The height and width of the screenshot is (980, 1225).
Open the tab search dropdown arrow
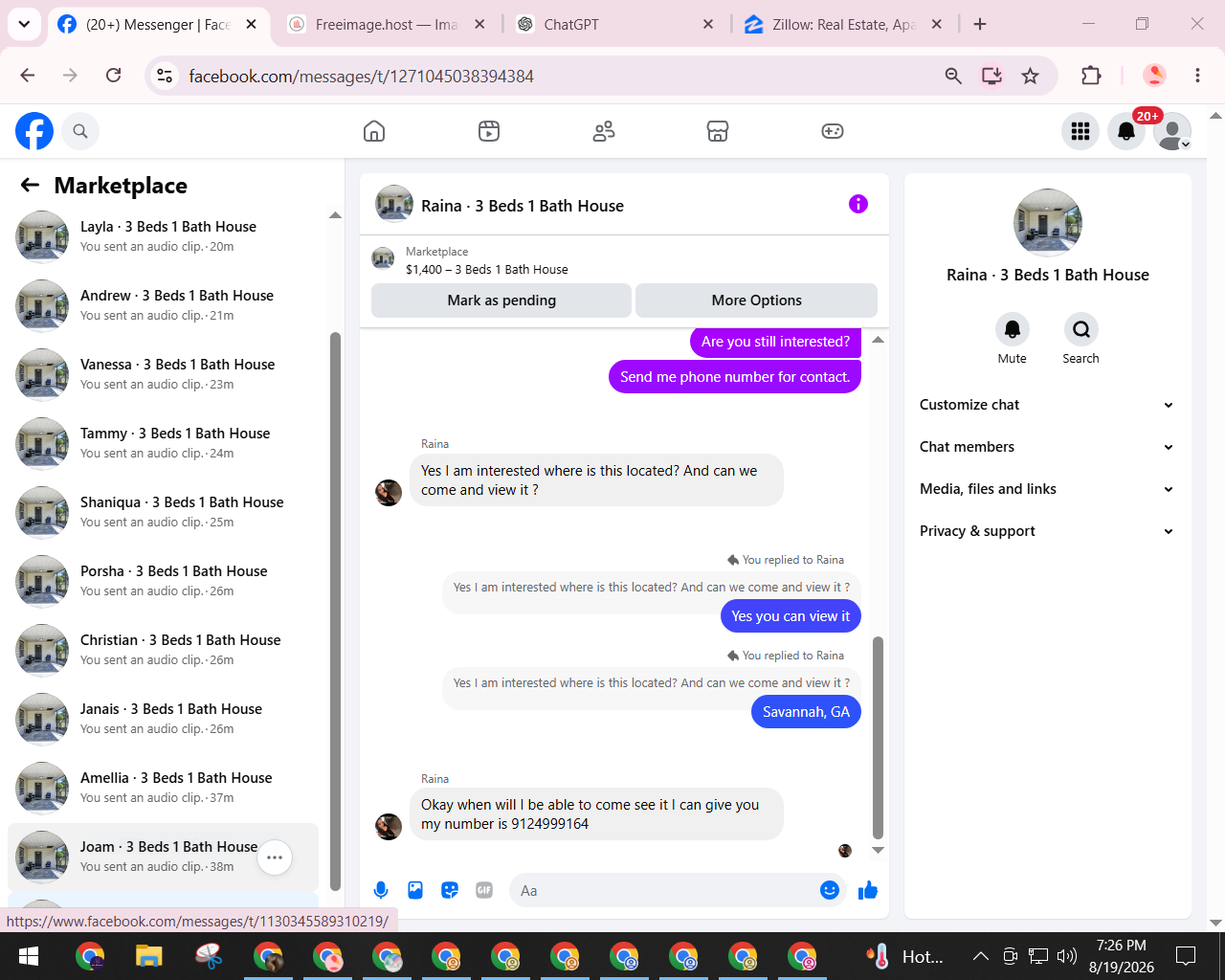tap(24, 24)
